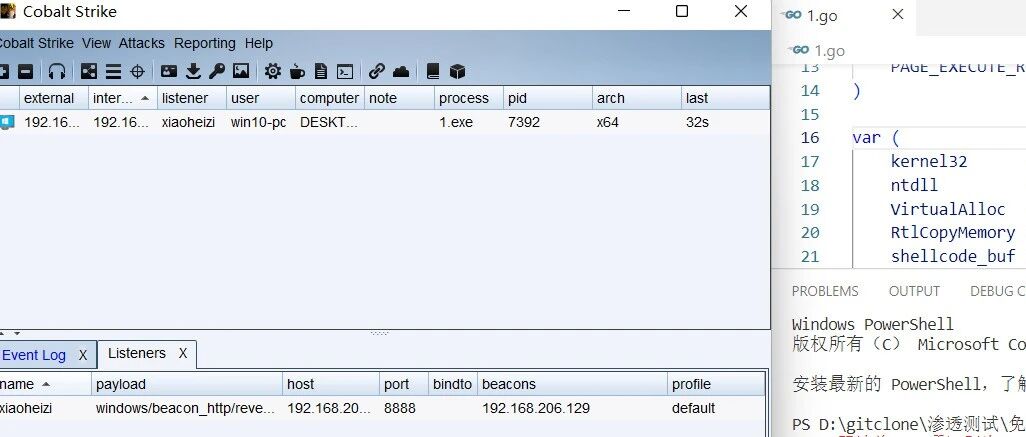Host a file via chain-link icon
The width and height of the screenshot is (1026, 437).
point(376,71)
